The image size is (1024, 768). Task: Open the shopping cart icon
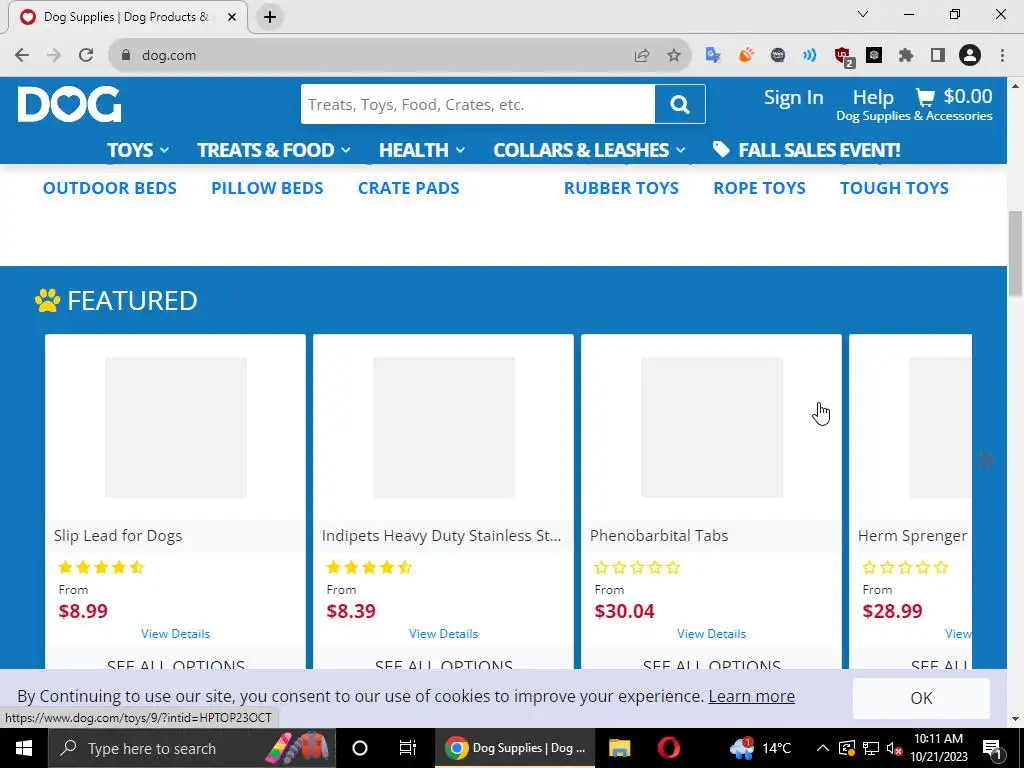point(925,97)
